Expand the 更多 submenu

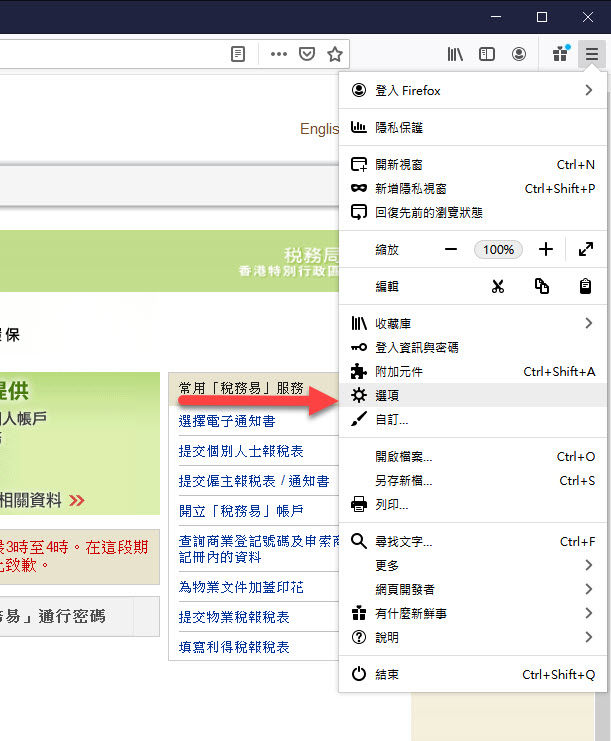coord(473,565)
